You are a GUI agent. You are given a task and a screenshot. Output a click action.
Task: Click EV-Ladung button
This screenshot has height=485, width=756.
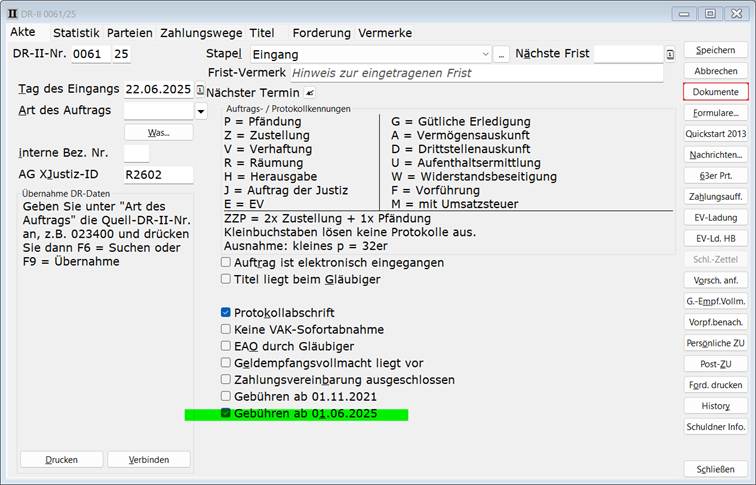pos(716,217)
